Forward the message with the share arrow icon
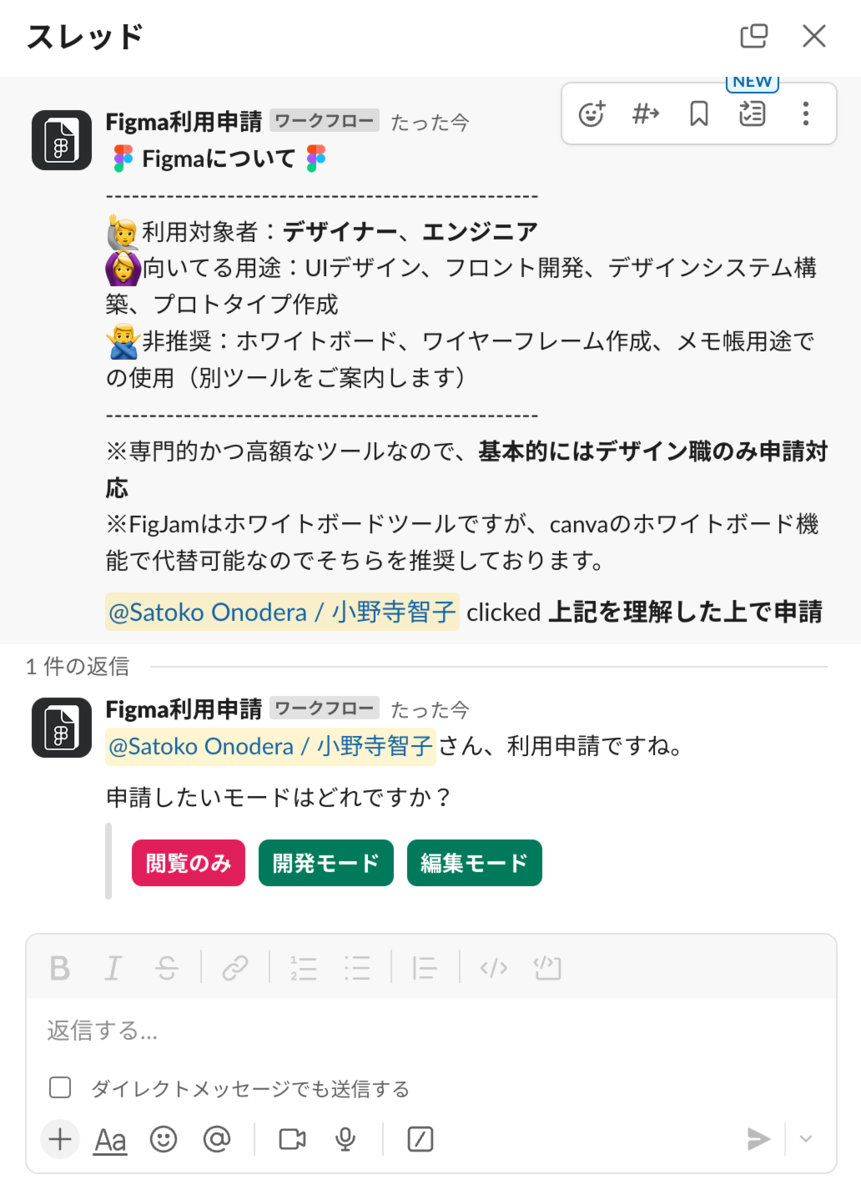 pos(646,114)
